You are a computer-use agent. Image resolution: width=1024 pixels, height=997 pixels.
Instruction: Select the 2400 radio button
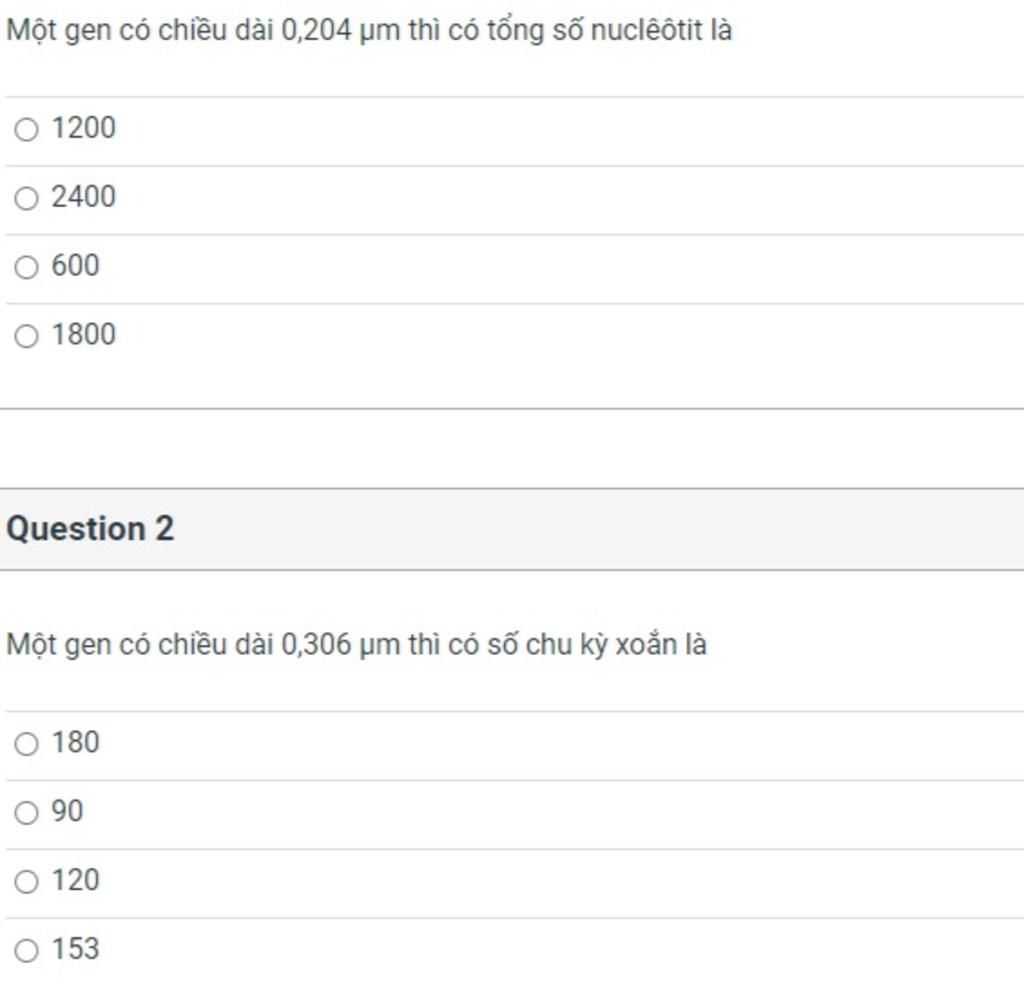point(26,198)
